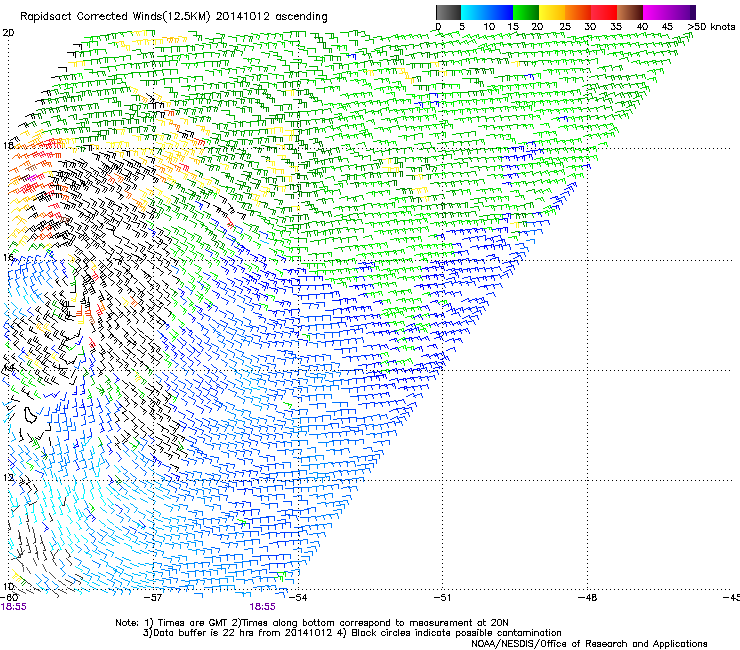Click the green 15-20 knots legend color

point(526,12)
